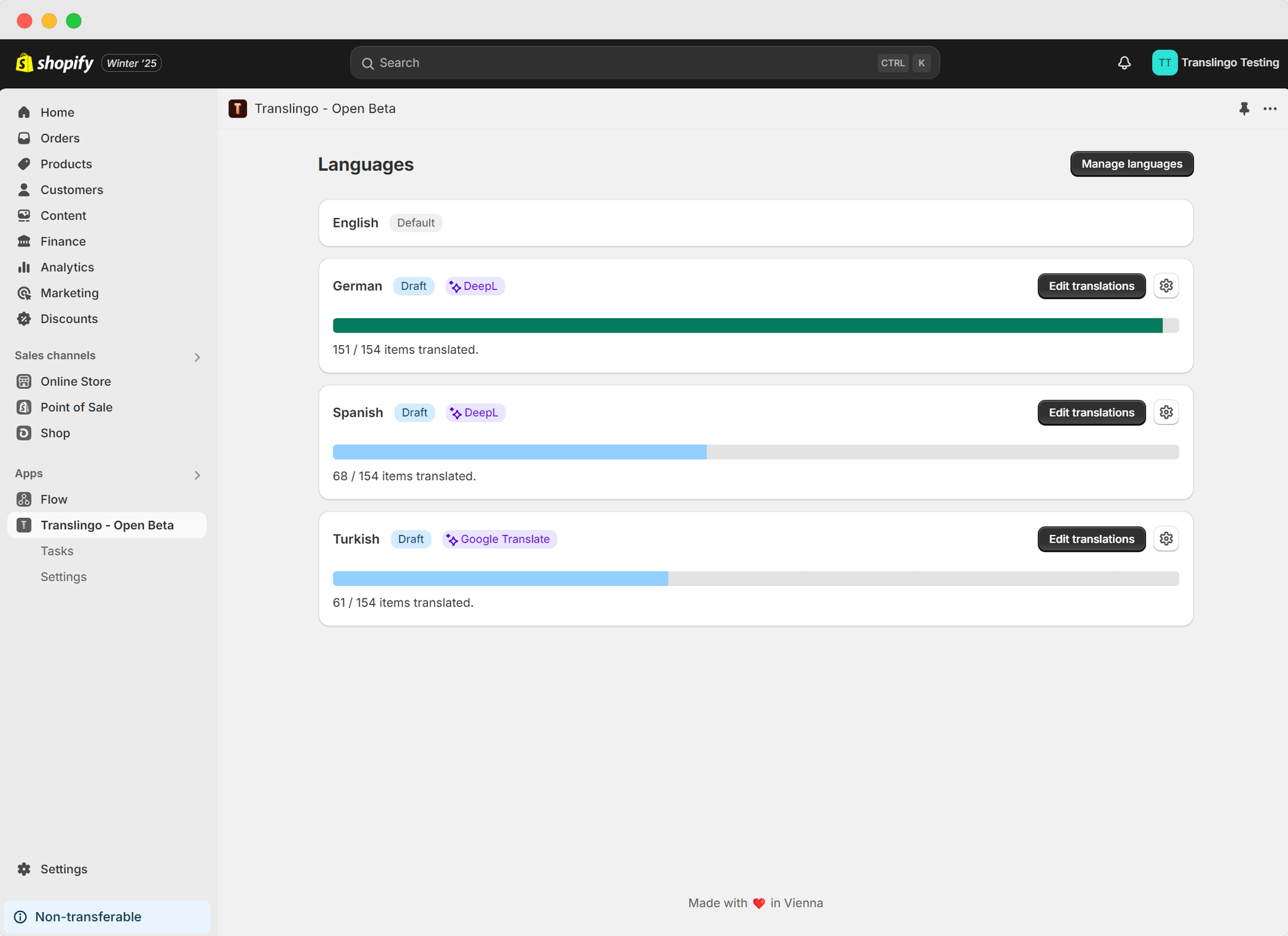The image size is (1288, 936).
Task: Click the Non-transferable banner
Action: pyautogui.click(x=107, y=917)
